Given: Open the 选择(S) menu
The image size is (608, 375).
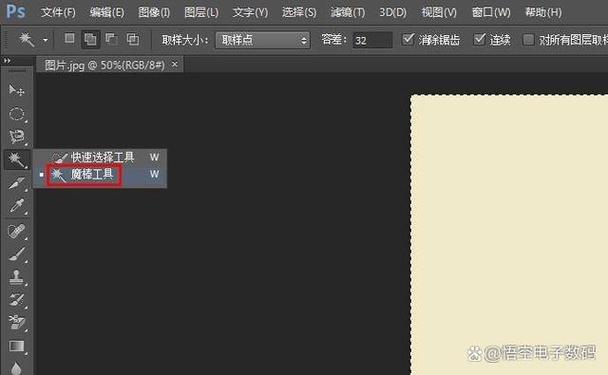Looking at the screenshot, I should coord(299,12).
